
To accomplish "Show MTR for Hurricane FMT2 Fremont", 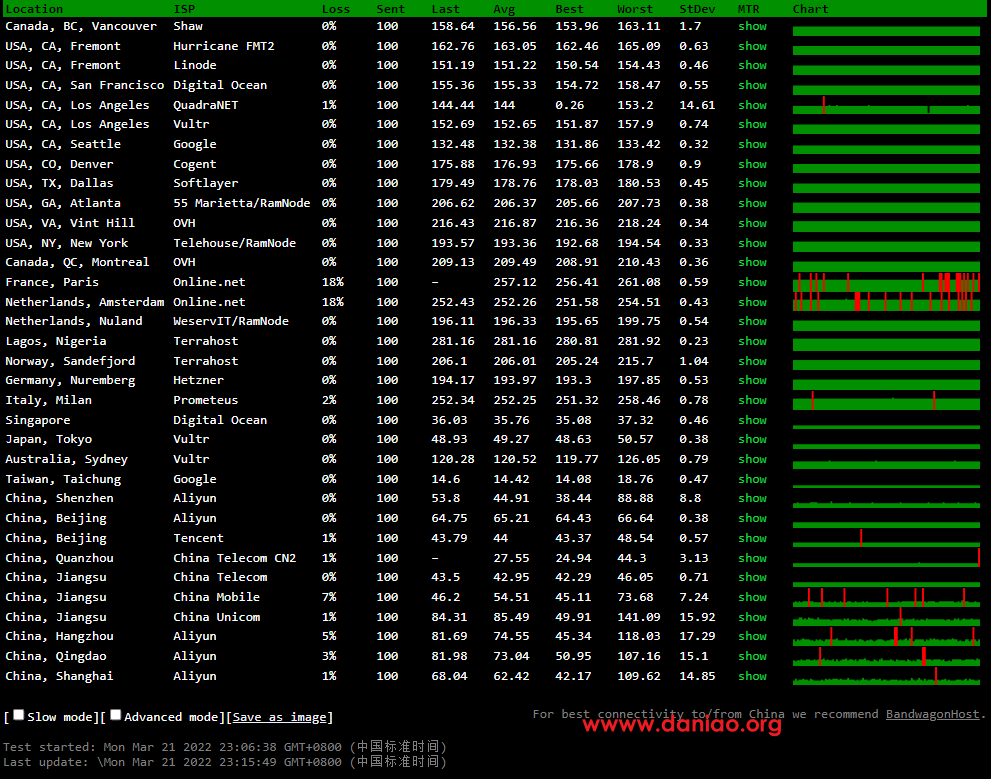I will click(752, 46).
